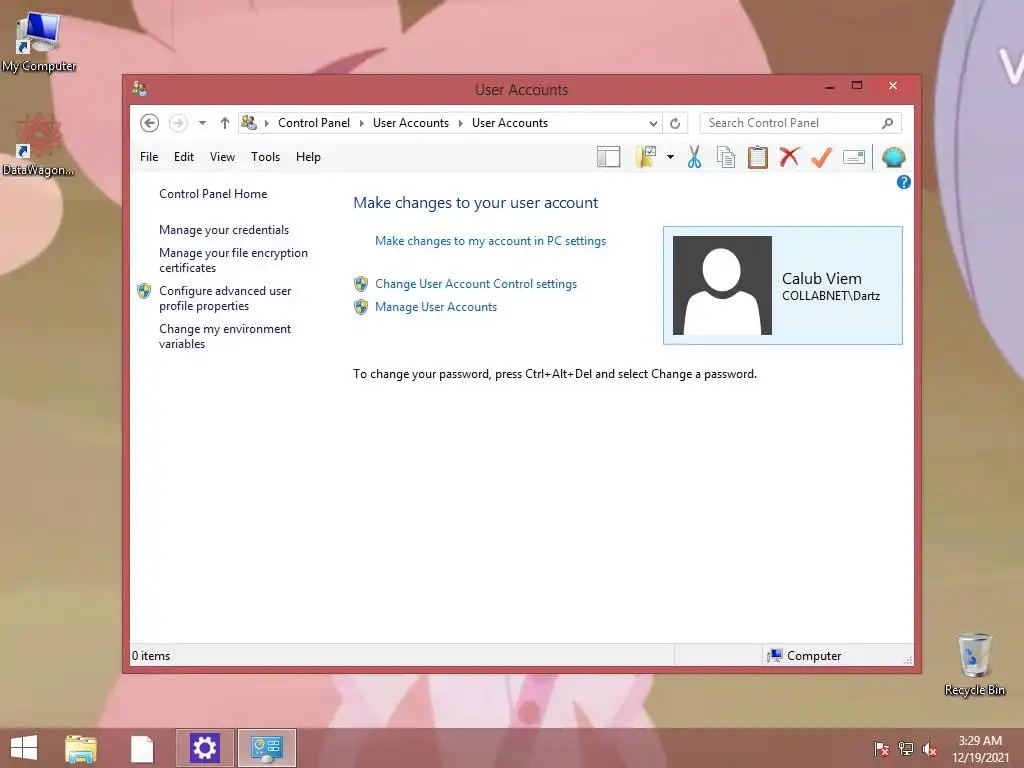Click the envelope toolbar icon
This screenshot has height=768, width=1024.
point(854,157)
